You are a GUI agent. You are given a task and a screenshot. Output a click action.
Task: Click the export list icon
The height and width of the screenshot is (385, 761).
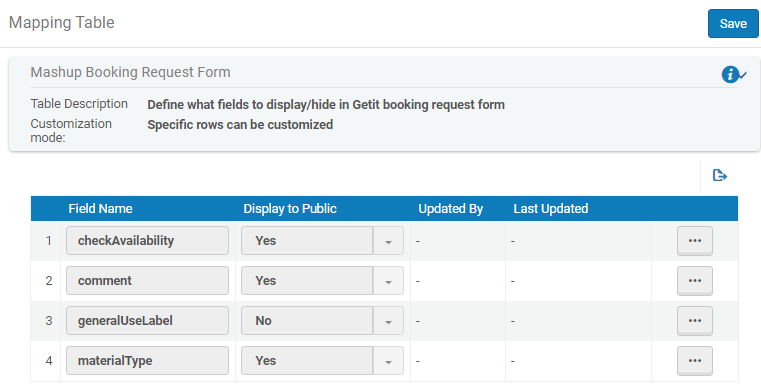(x=719, y=175)
